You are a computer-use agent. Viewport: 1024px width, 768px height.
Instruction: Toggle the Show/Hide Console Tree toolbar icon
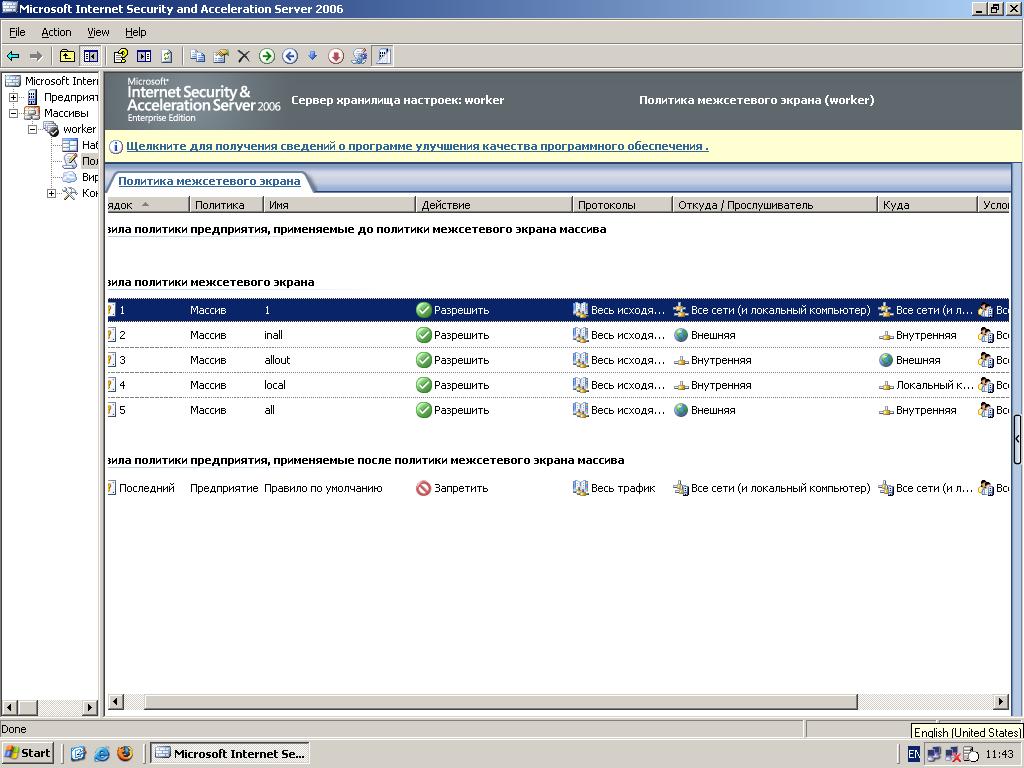point(90,56)
